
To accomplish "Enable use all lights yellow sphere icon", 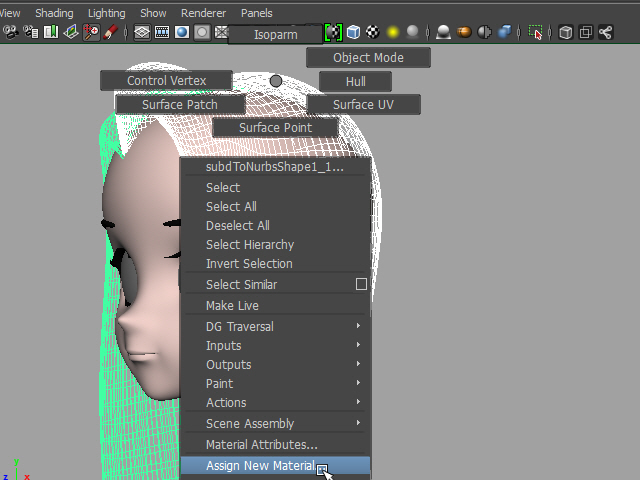I will point(393,32).
